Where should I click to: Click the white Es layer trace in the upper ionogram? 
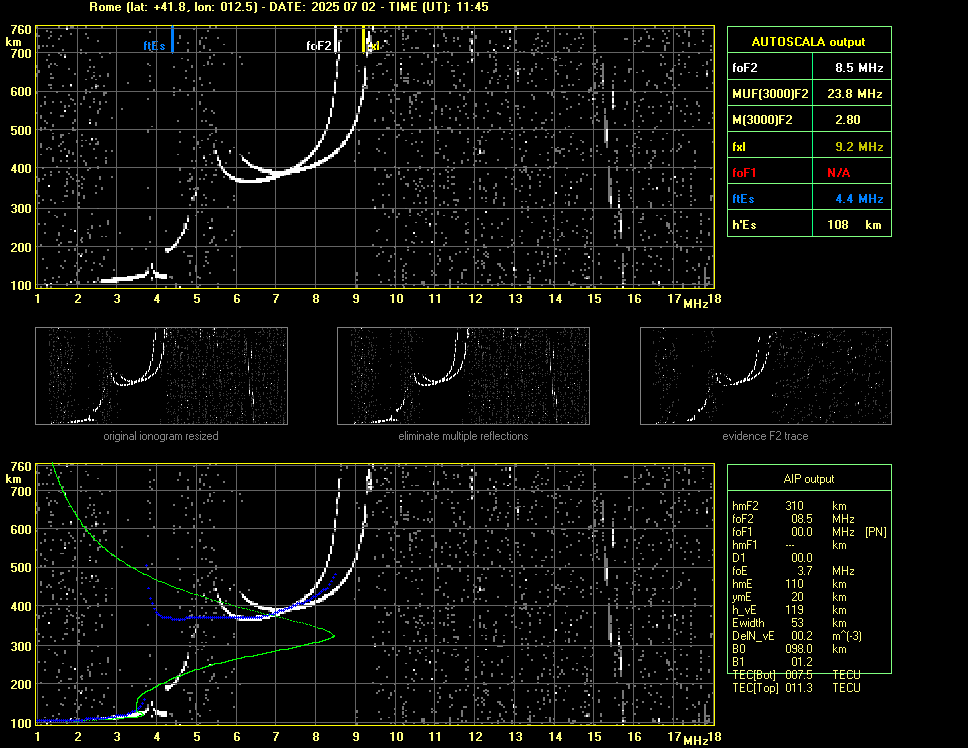[x=133, y=278]
